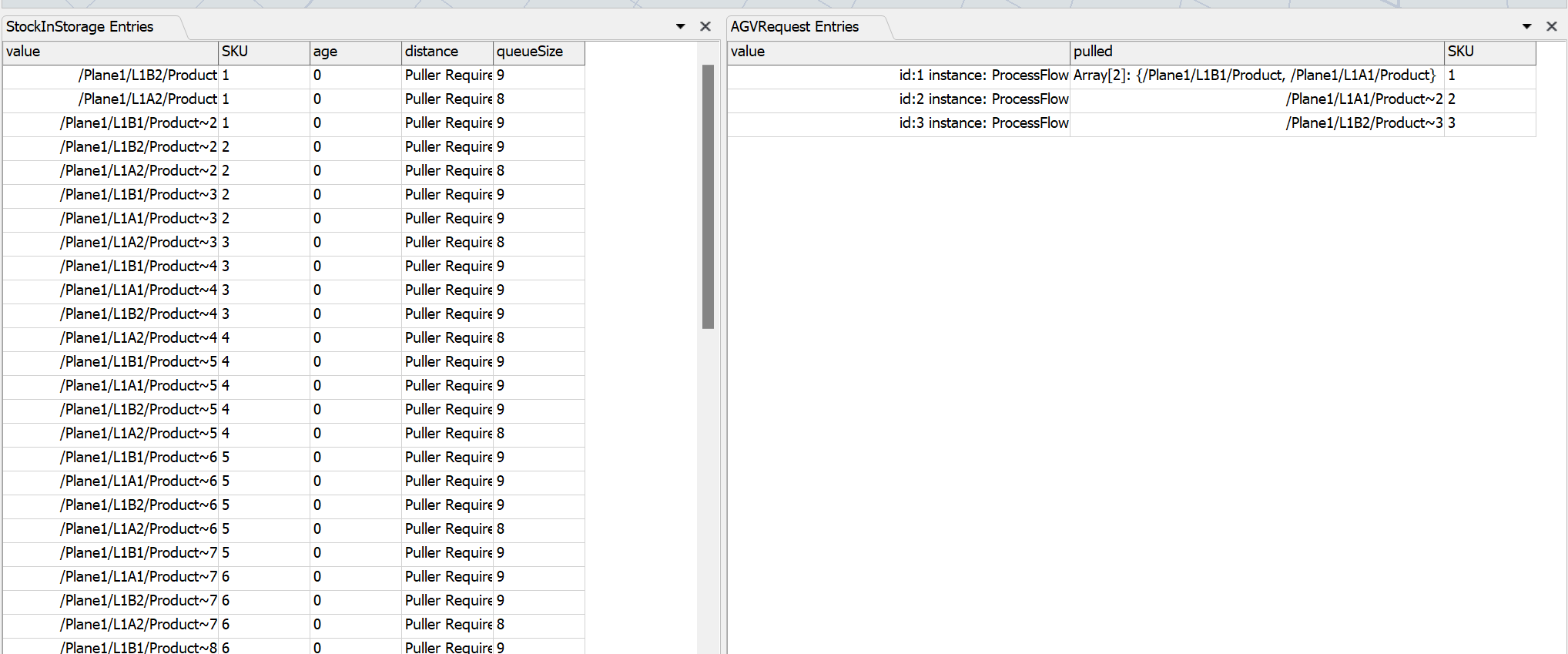Viewport: 1568px width, 654px height.
Task: Close the AGVRequest Entries panel
Action: pyautogui.click(x=1551, y=26)
